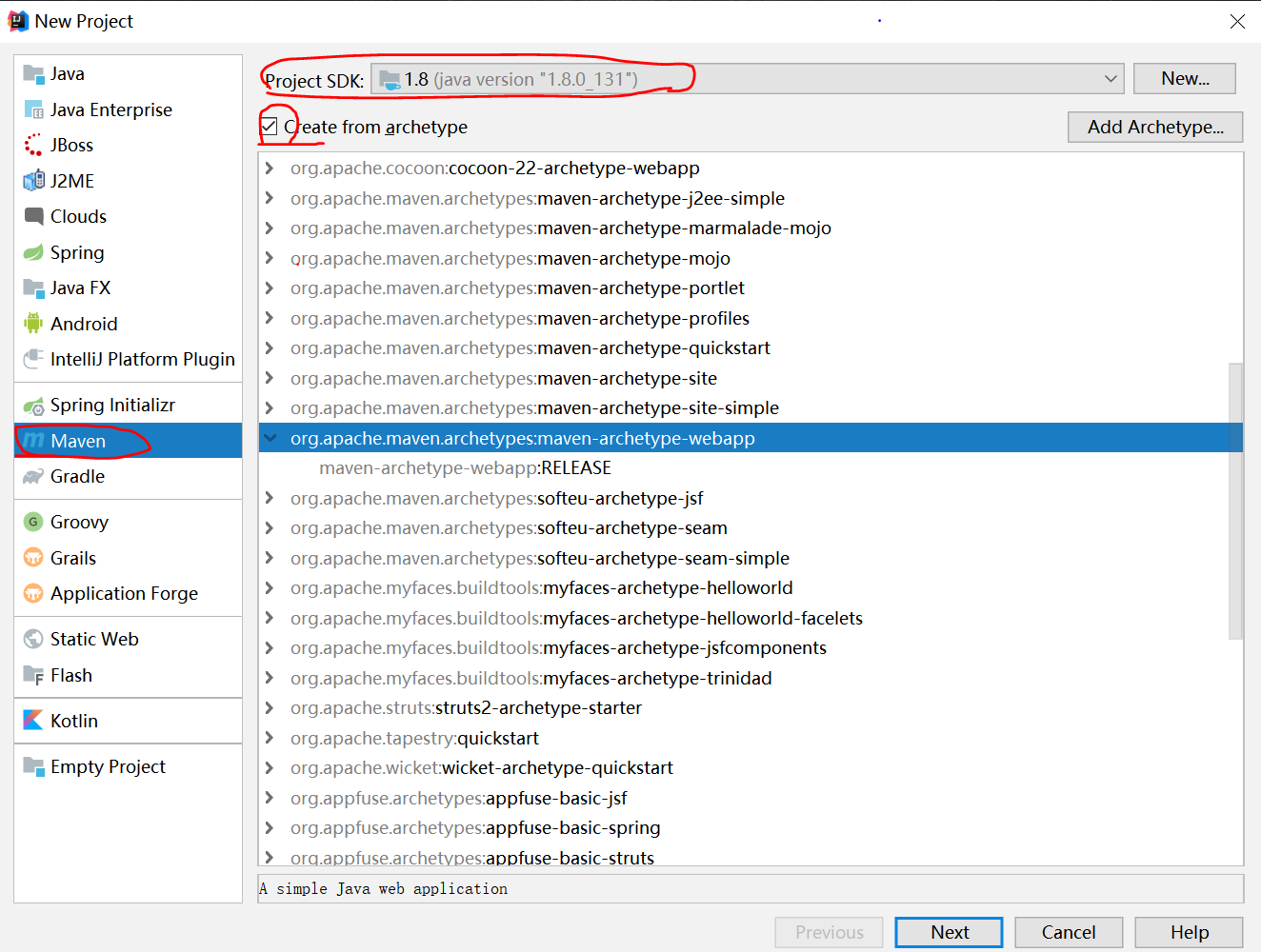Click the archetype list vertical scrollbar

tap(1235, 501)
